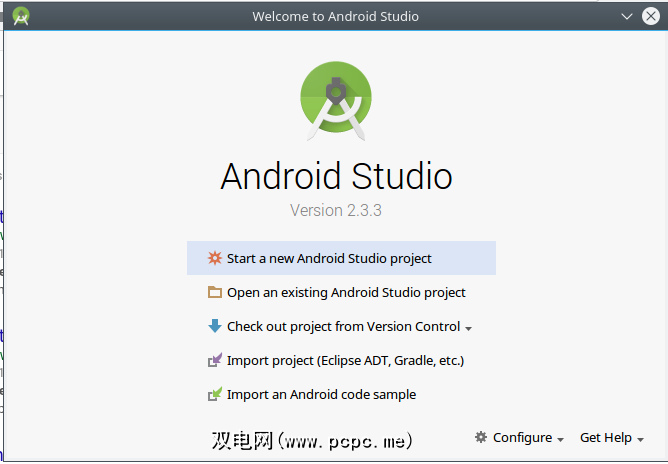Click the folder icon for existing project

coord(215,292)
